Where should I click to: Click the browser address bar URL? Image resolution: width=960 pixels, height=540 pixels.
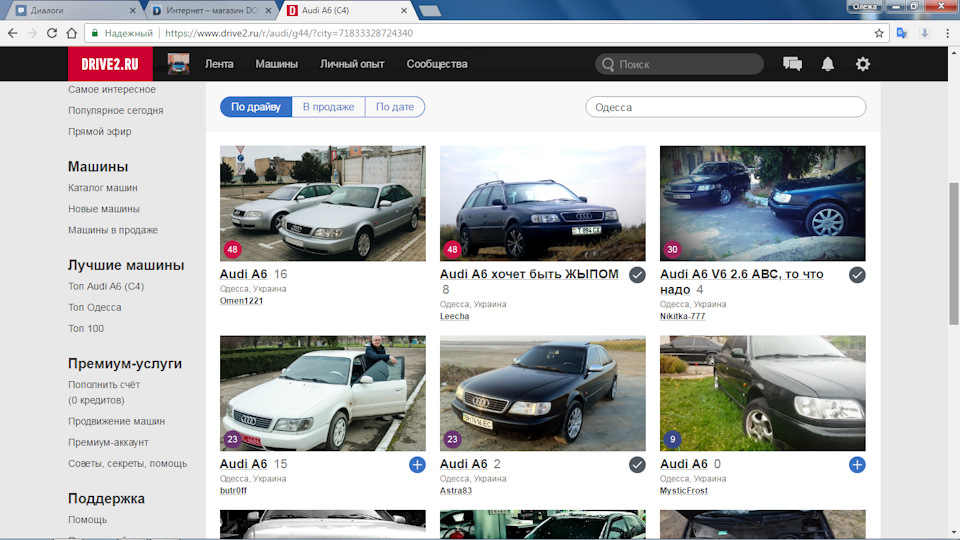pos(289,33)
